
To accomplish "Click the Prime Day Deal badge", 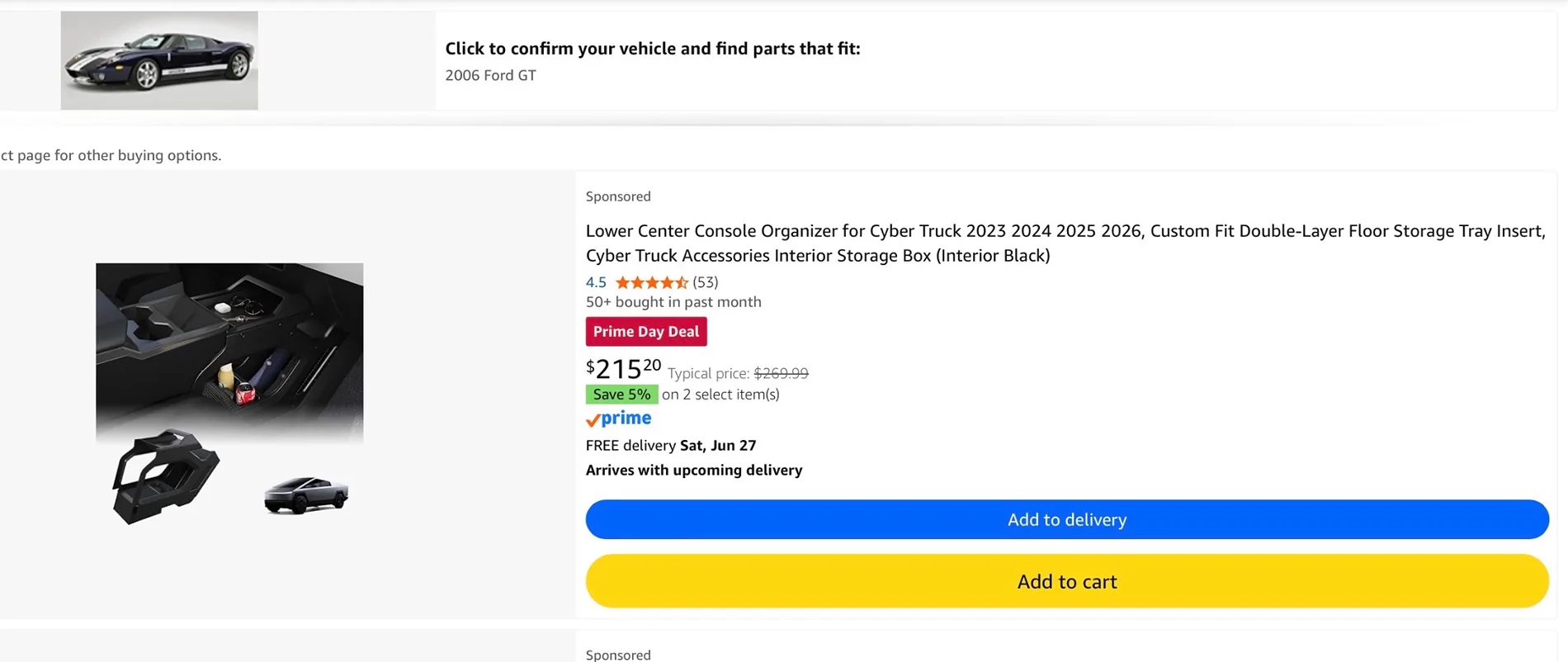I will click(x=646, y=332).
